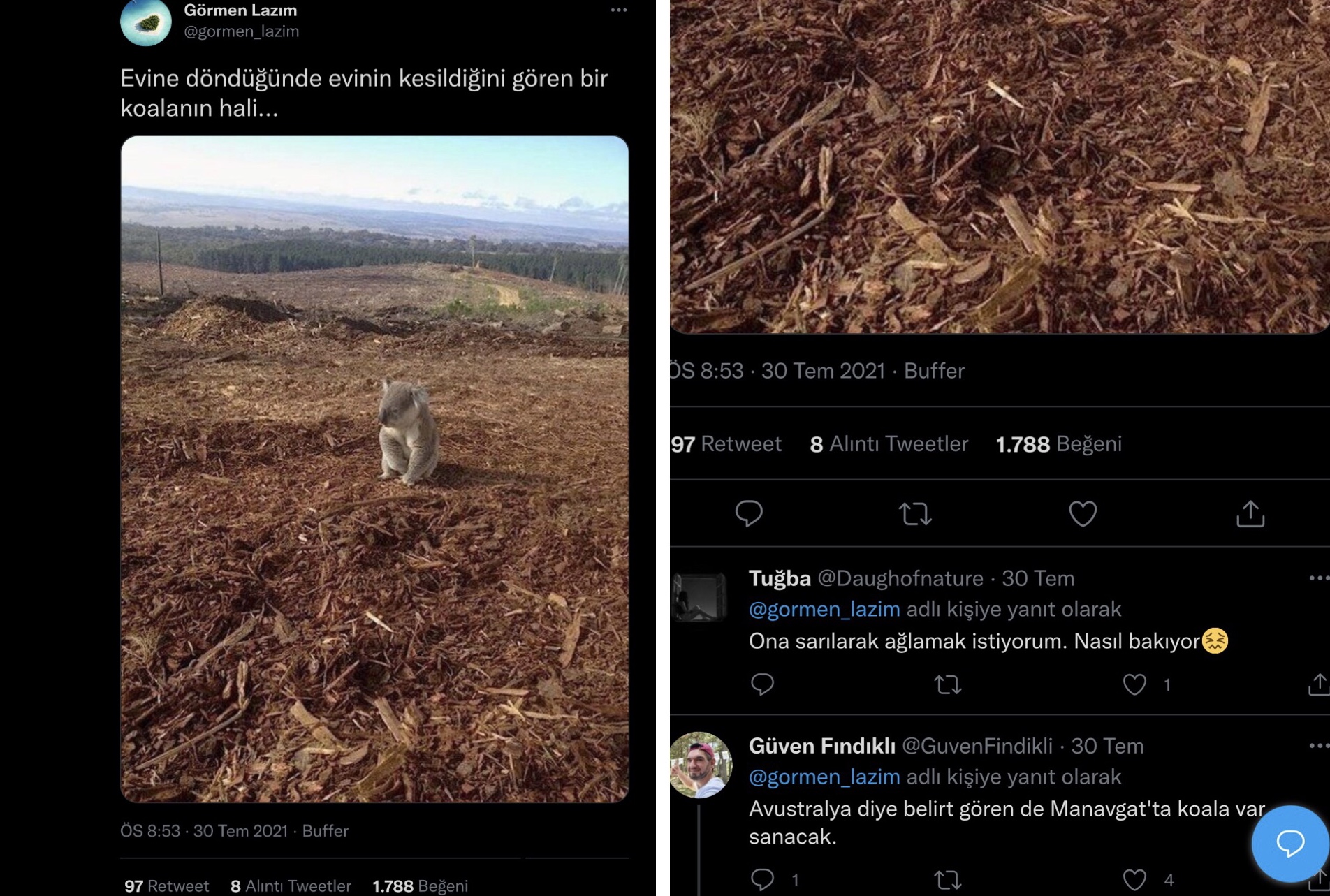The height and width of the screenshot is (896, 1330).
Task: Retweet the main koala tweet
Action: pos(915,515)
